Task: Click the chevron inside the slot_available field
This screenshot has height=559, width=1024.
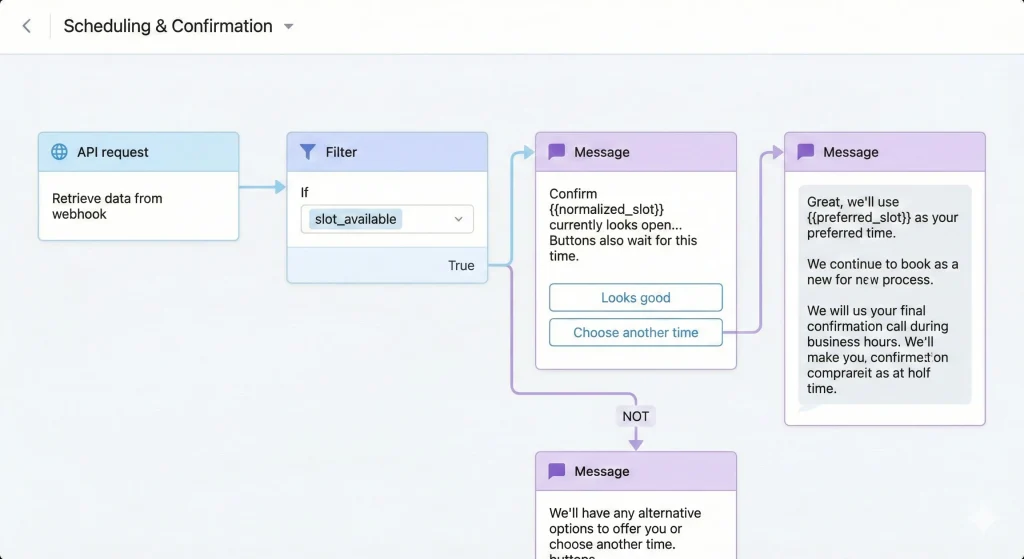Action: point(459,219)
